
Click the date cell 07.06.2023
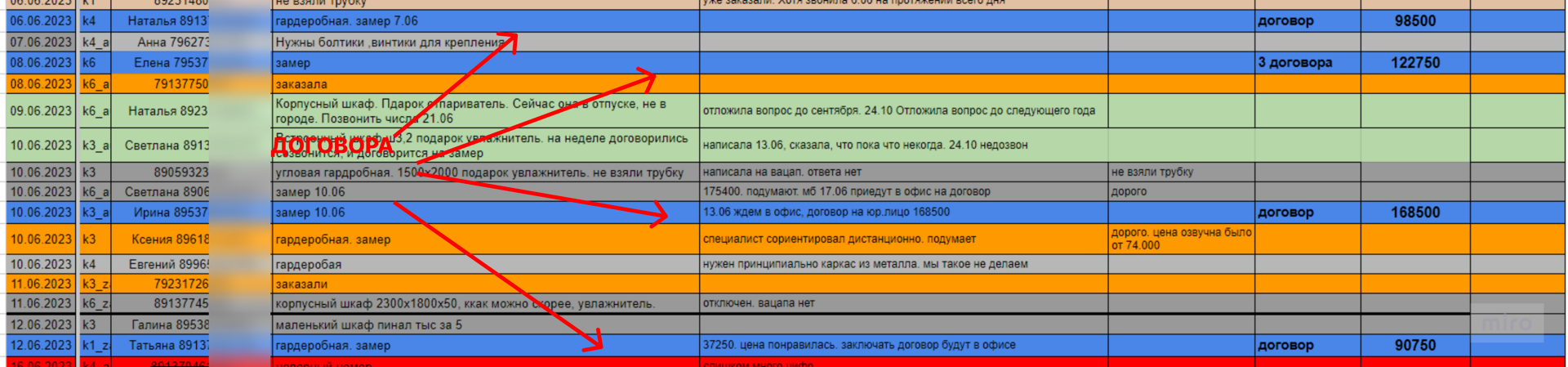point(41,42)
